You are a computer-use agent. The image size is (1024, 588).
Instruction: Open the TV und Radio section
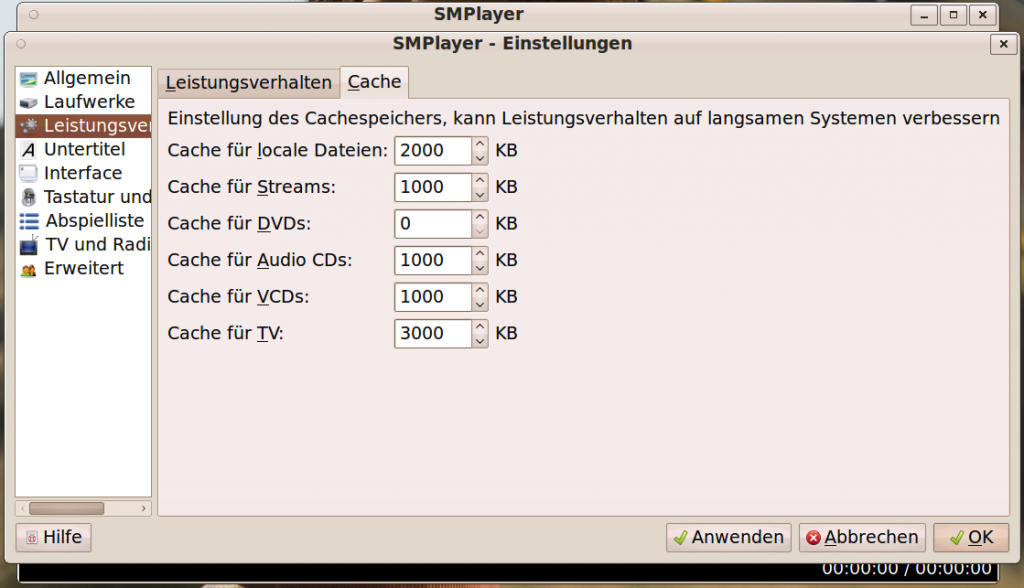[x=84, y=244]
